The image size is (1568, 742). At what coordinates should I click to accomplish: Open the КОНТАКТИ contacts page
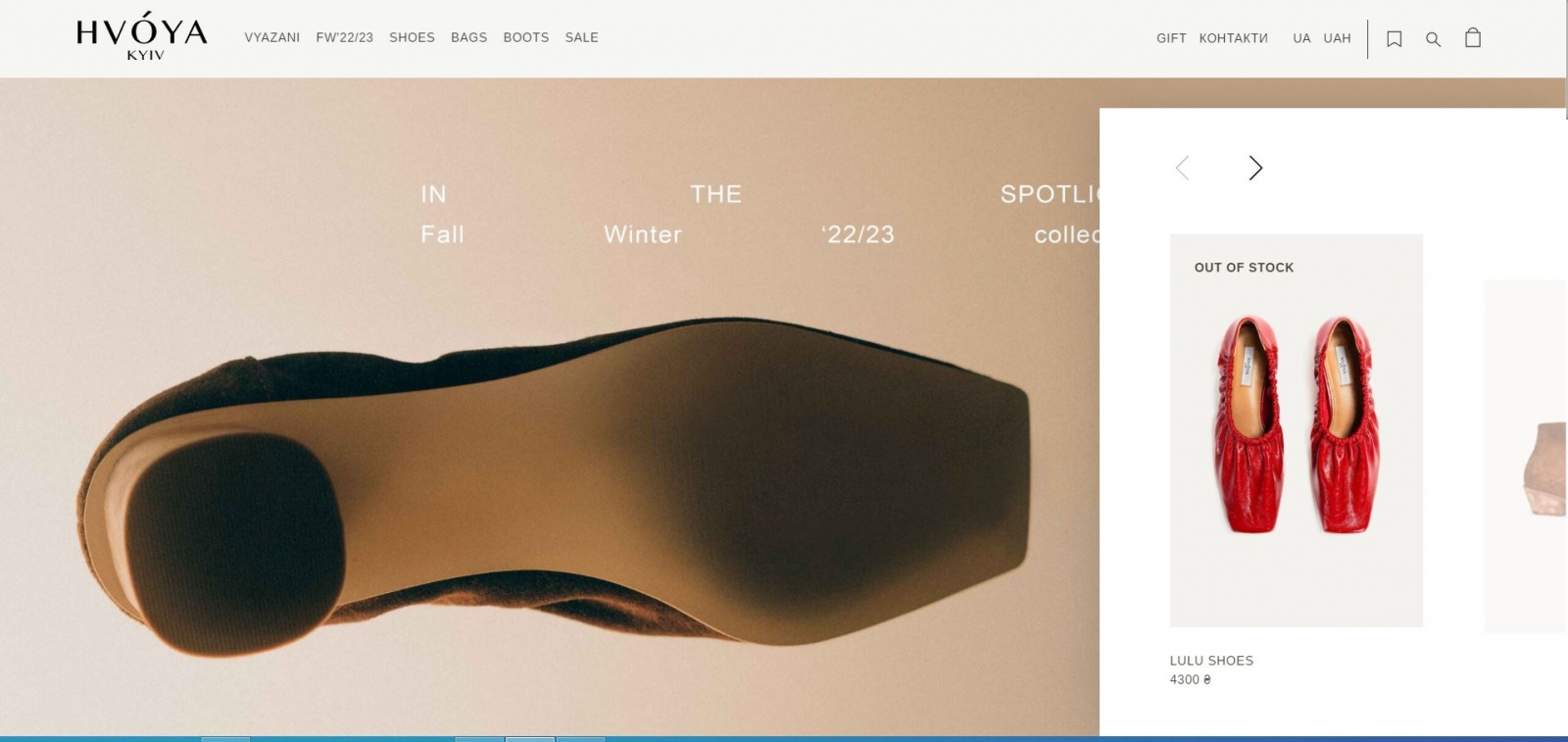[1234, 38]
